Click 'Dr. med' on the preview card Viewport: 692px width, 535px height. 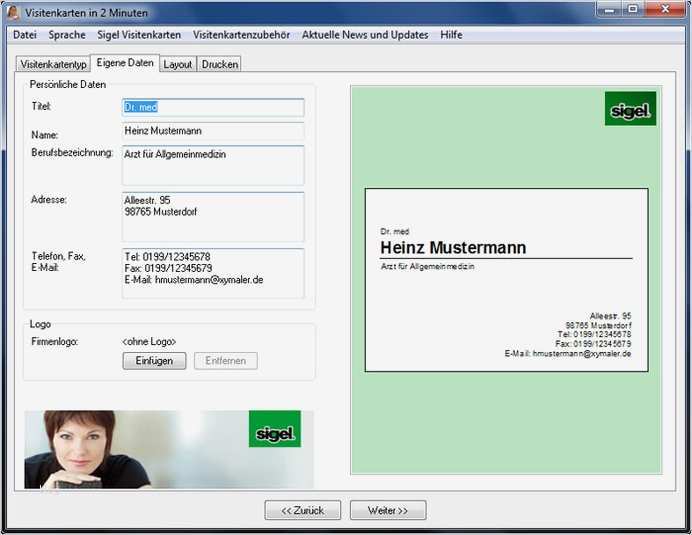pos(395,231)
